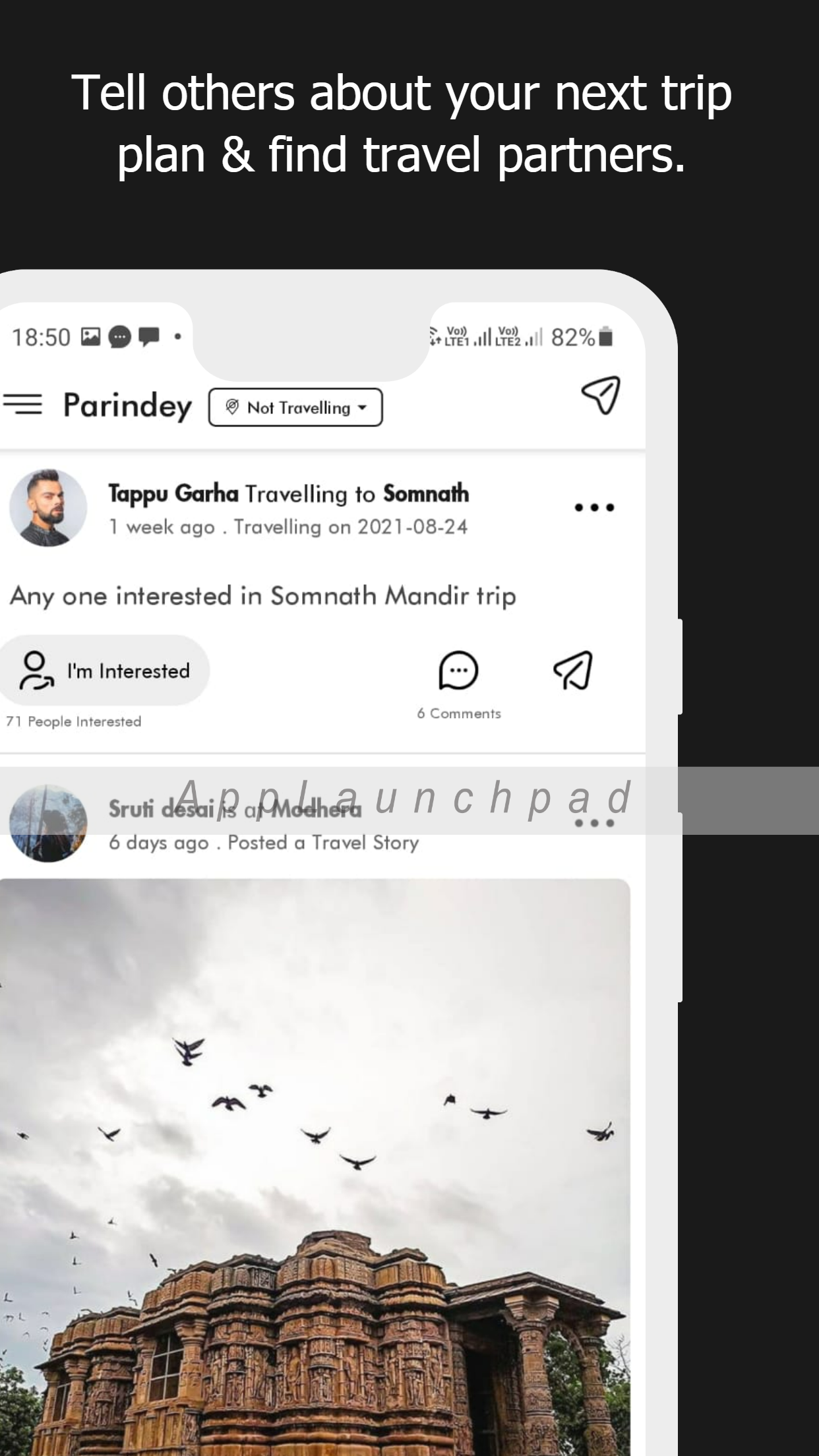Open options menu on Tappu Garha's post
This screenshot has width=819, height=1456.
click(594, 507)
